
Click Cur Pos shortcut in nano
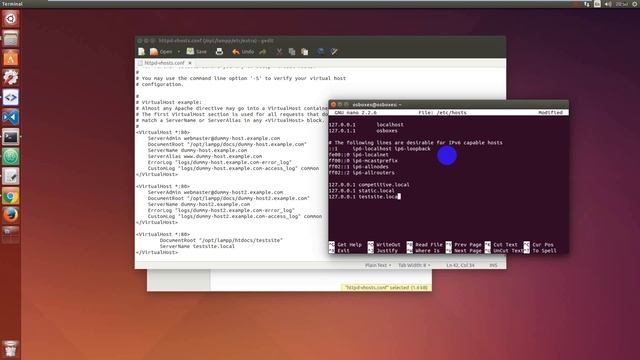point(539,244)
